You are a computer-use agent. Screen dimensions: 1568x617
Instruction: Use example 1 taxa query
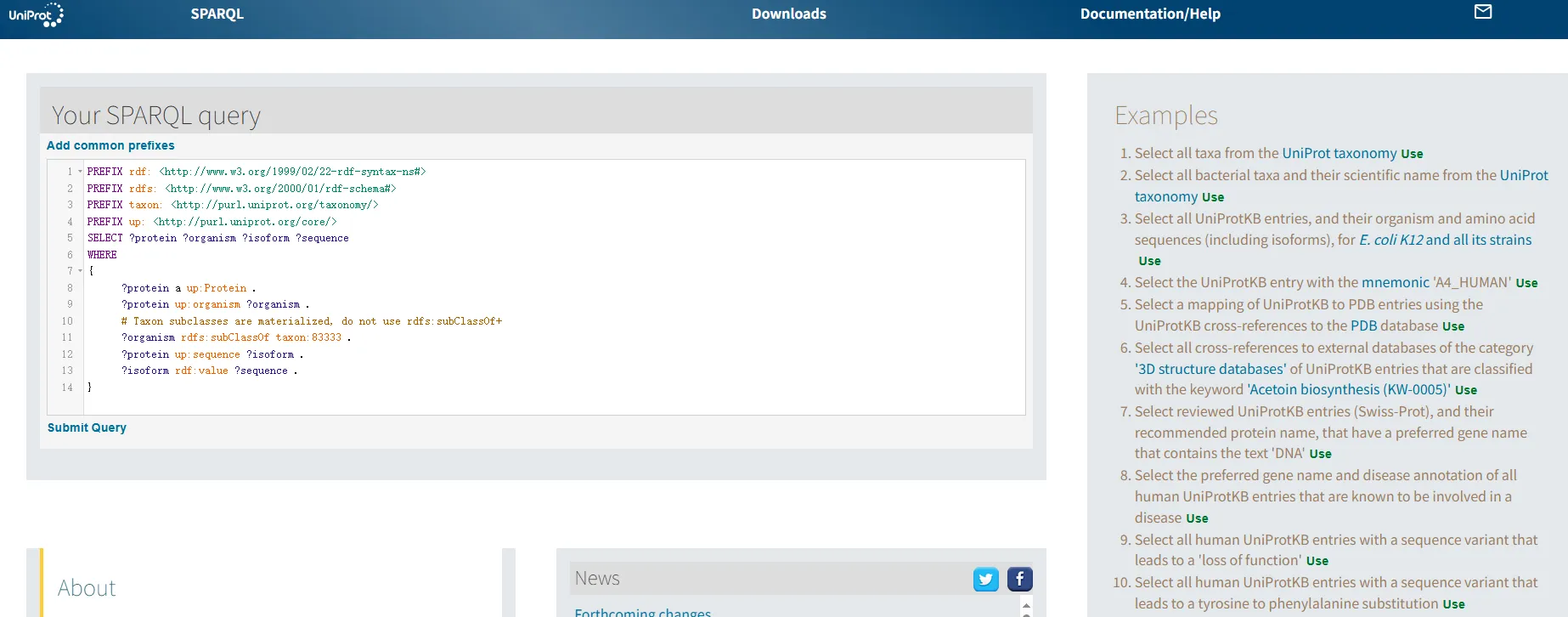click(x=1412, y=154)
